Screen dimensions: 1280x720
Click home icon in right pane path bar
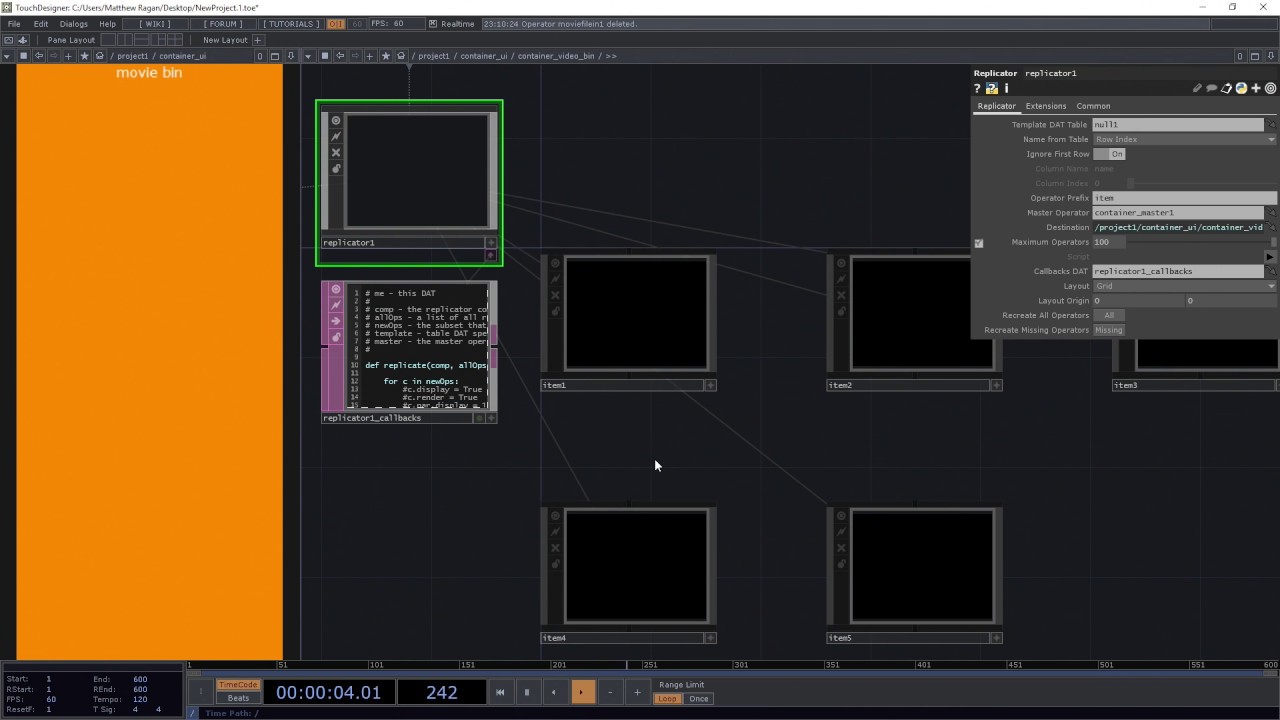click(x=401, y=56)
